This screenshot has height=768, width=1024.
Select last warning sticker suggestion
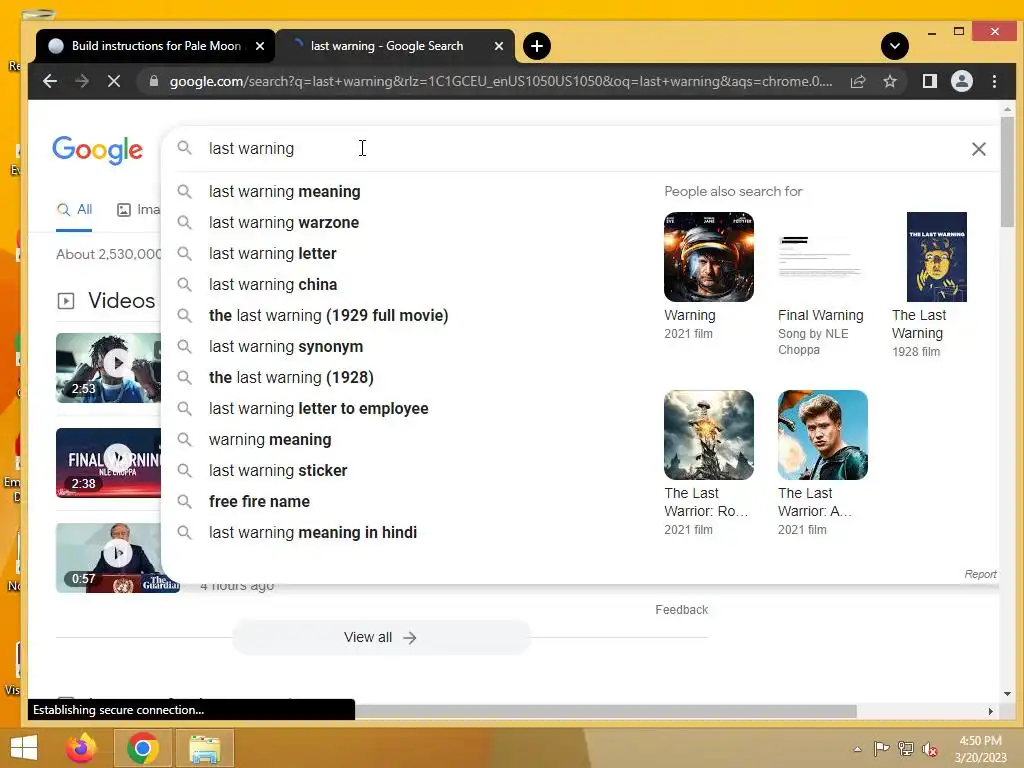pyautogui.click(x=278, y=471)
